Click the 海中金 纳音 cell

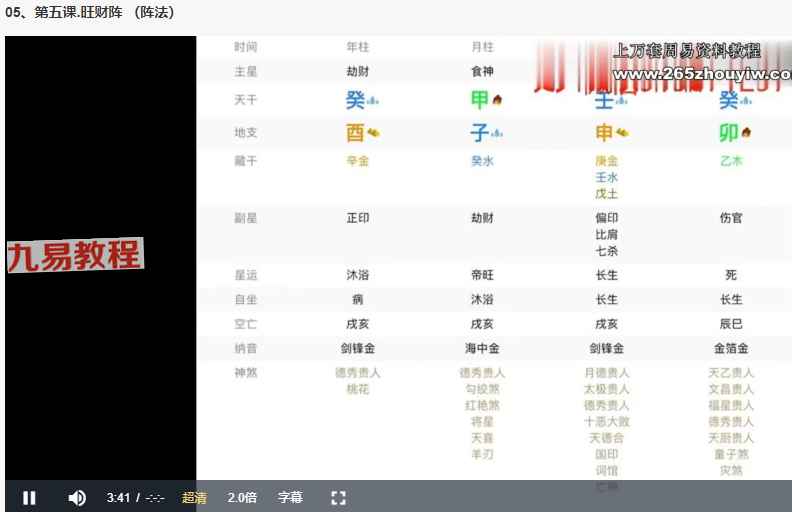[x=481, y=348]
